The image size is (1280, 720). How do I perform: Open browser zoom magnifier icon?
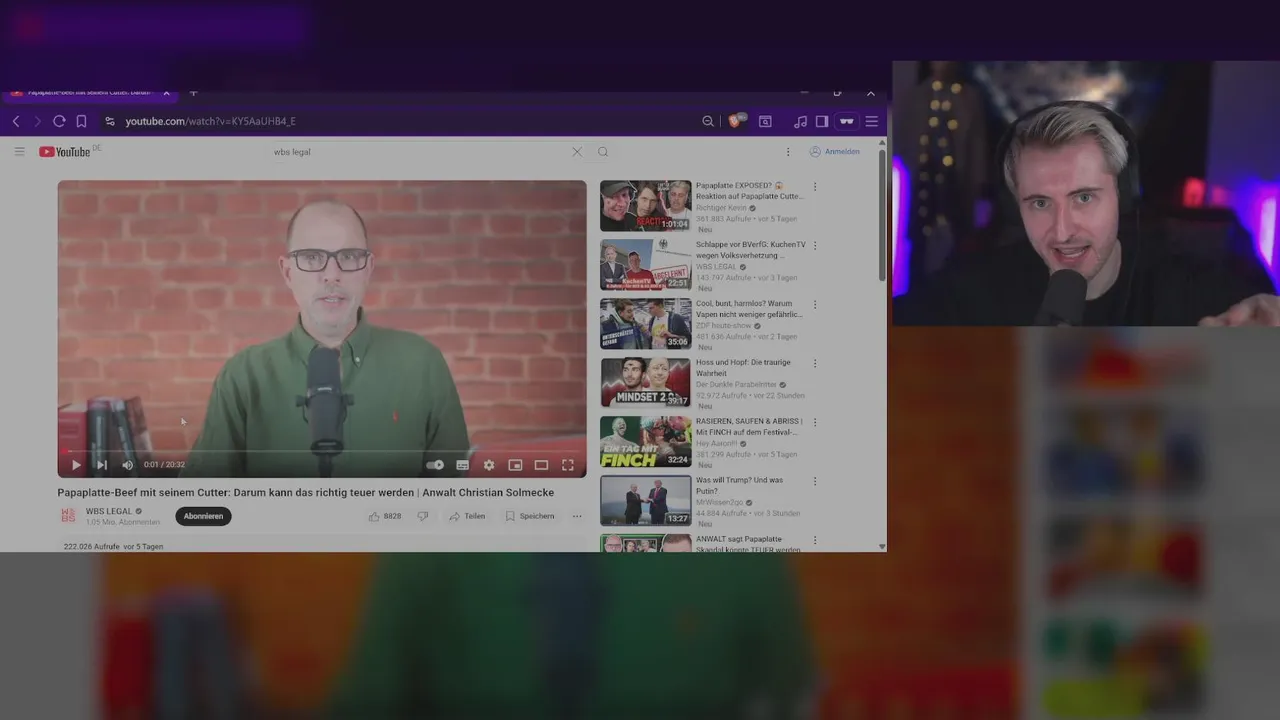click(x=708, y=121)
